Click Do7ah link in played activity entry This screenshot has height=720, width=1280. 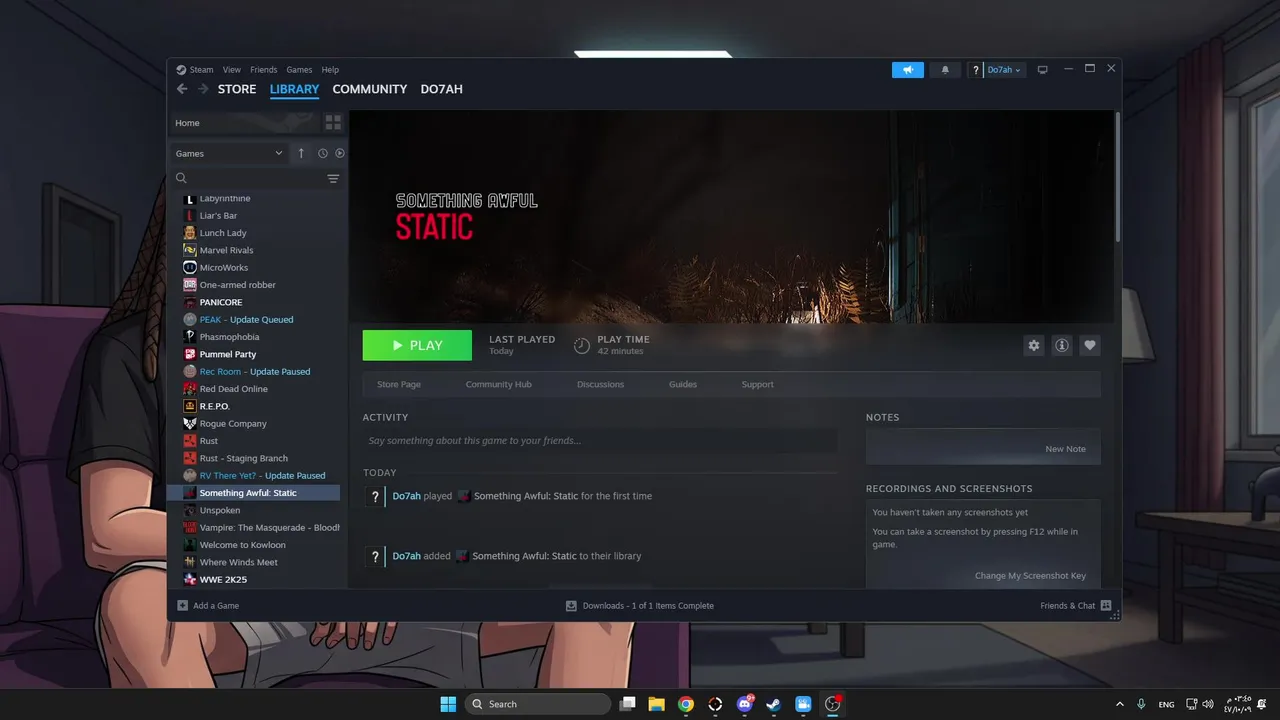406,496
